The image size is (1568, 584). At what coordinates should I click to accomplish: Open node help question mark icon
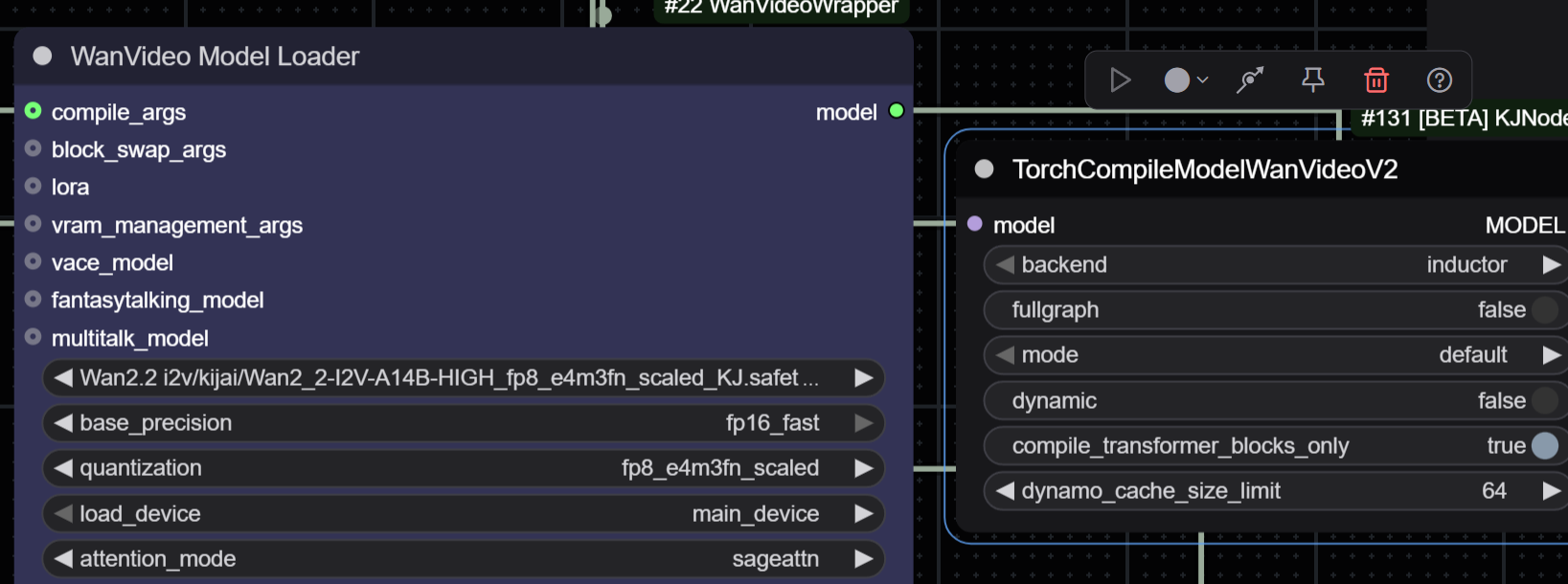(1440, 79)
